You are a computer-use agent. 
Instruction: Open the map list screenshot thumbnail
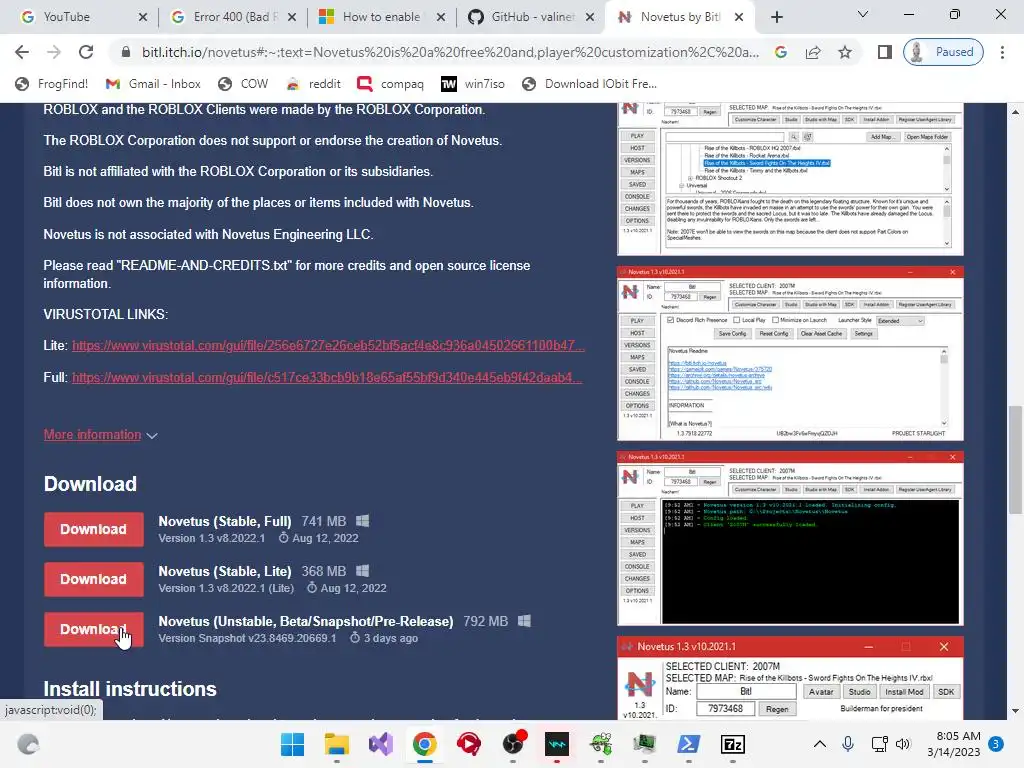point(790,178)
